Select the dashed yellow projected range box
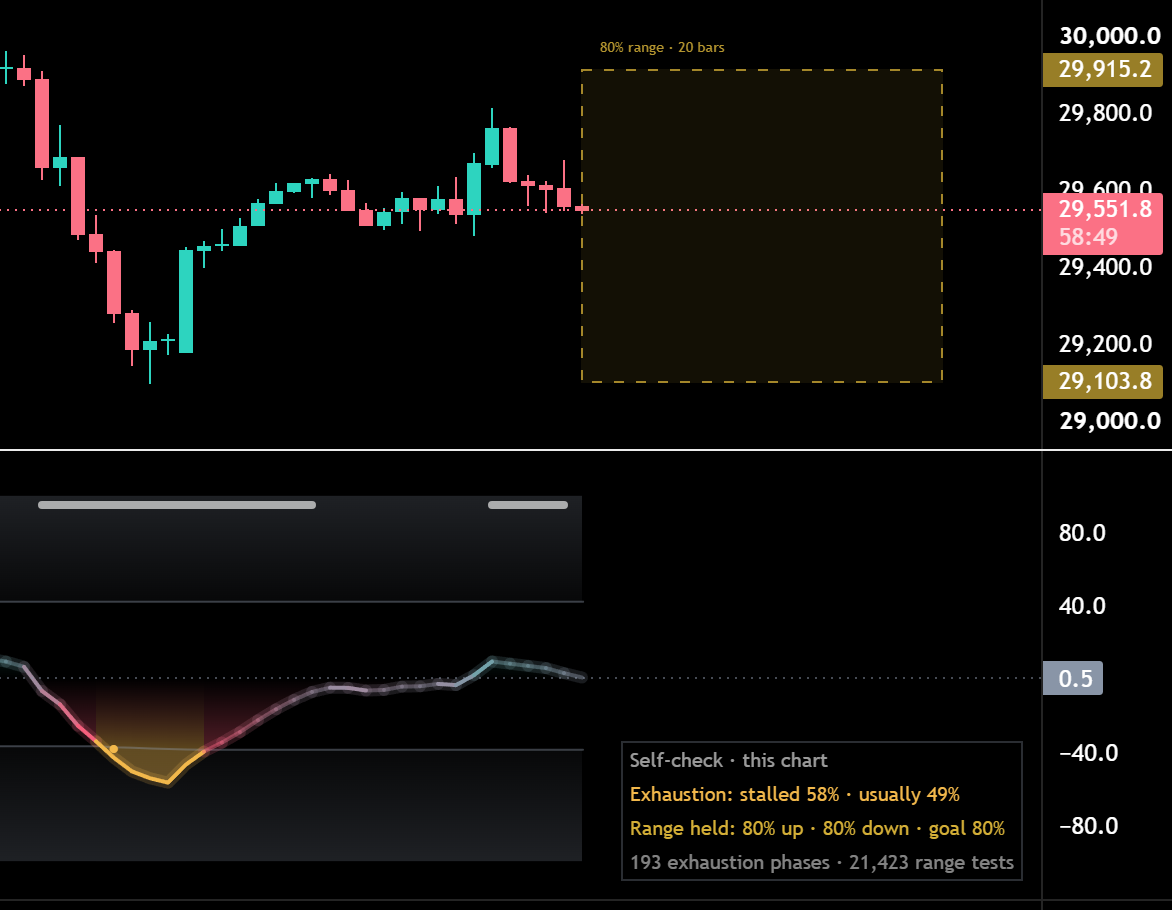 [x=762, y=226]
